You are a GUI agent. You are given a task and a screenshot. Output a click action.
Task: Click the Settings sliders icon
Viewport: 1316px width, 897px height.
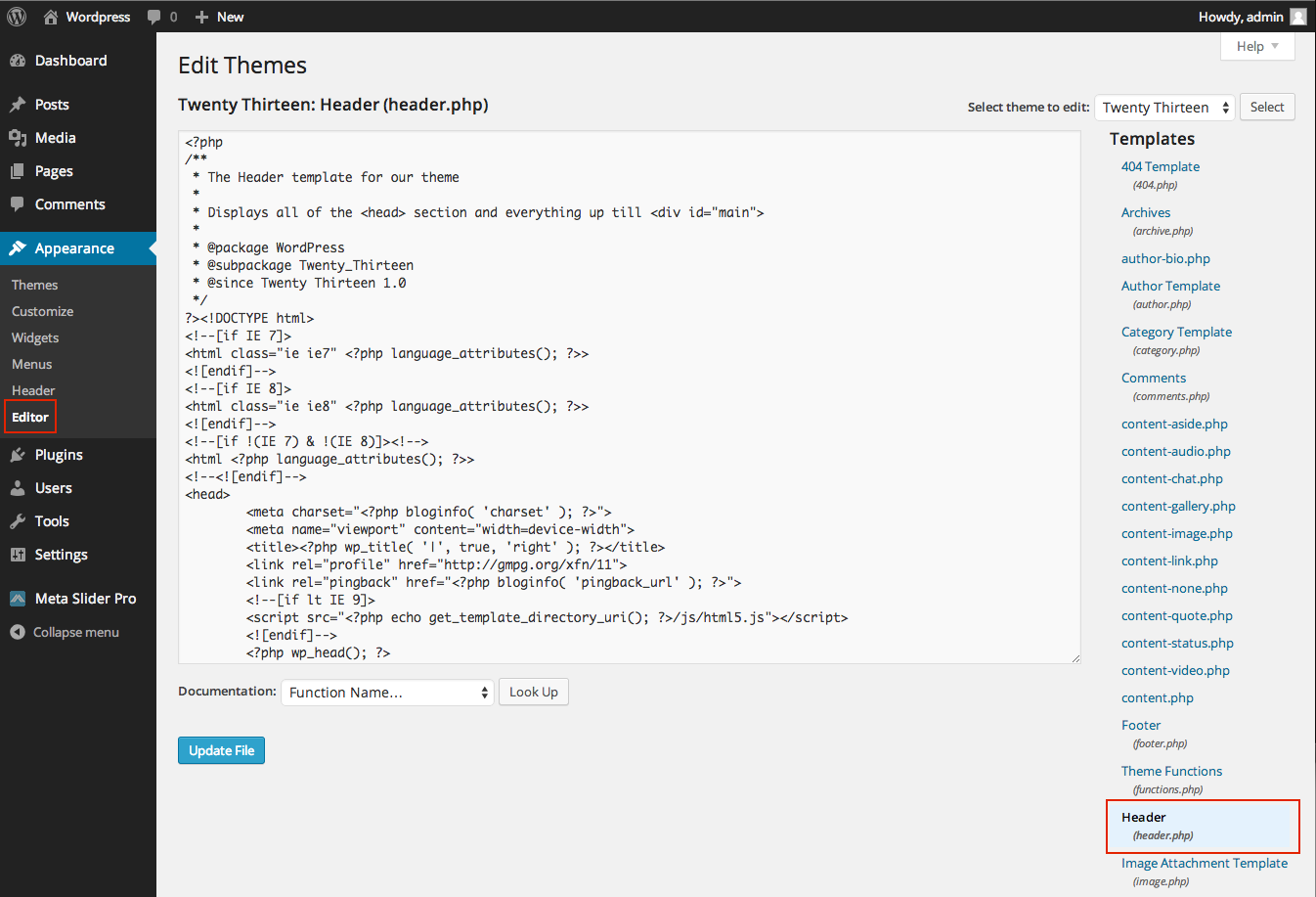point(18,555)
